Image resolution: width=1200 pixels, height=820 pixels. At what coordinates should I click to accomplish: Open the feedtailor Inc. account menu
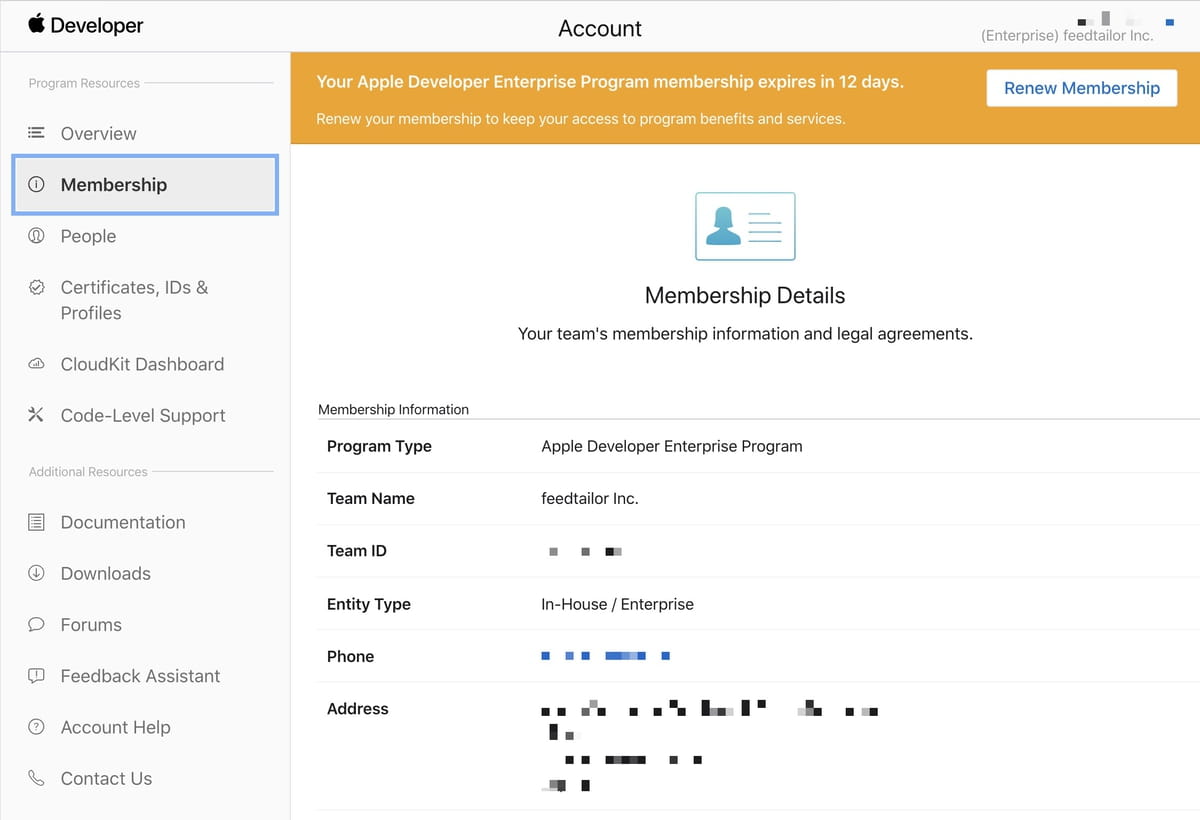tap(1067, 35)
